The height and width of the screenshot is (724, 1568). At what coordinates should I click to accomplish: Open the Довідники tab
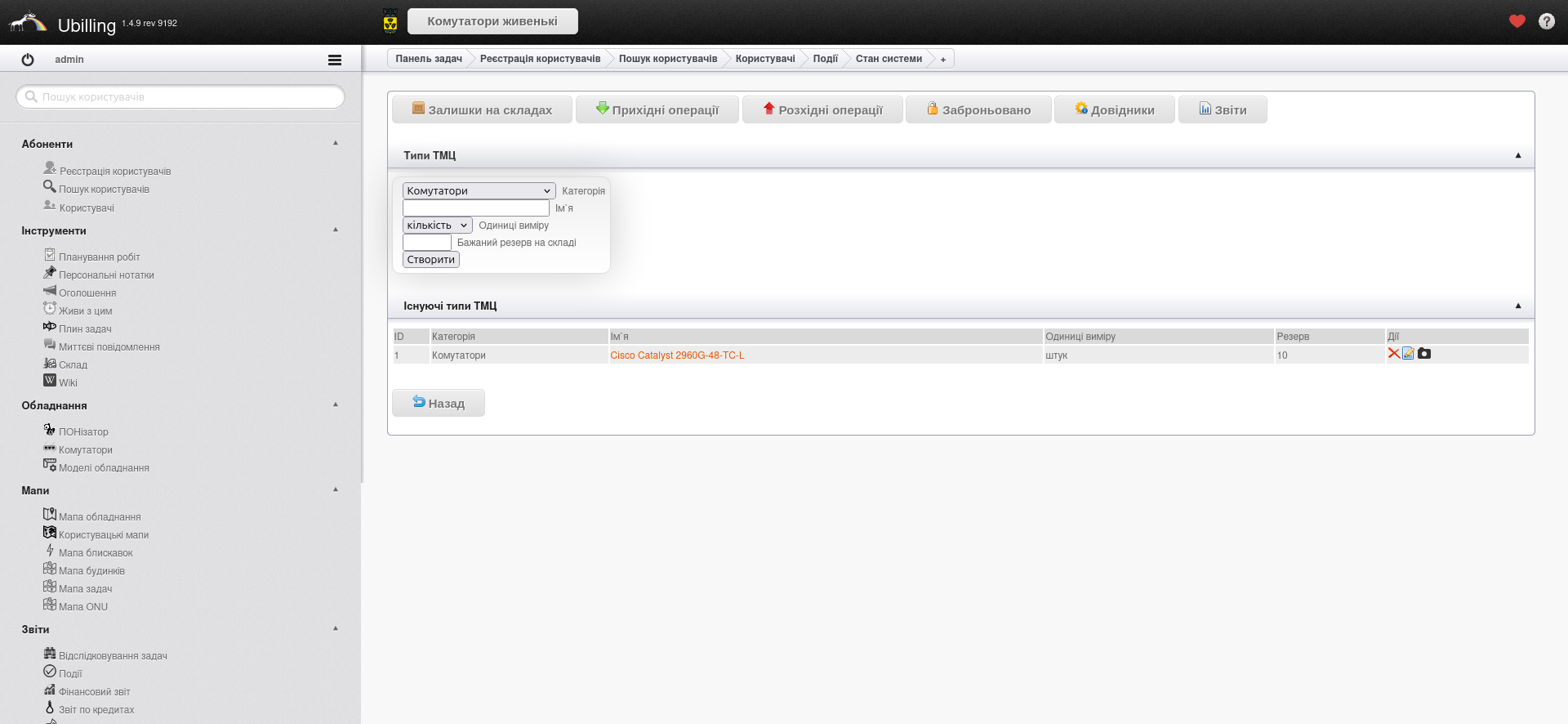1114,109
